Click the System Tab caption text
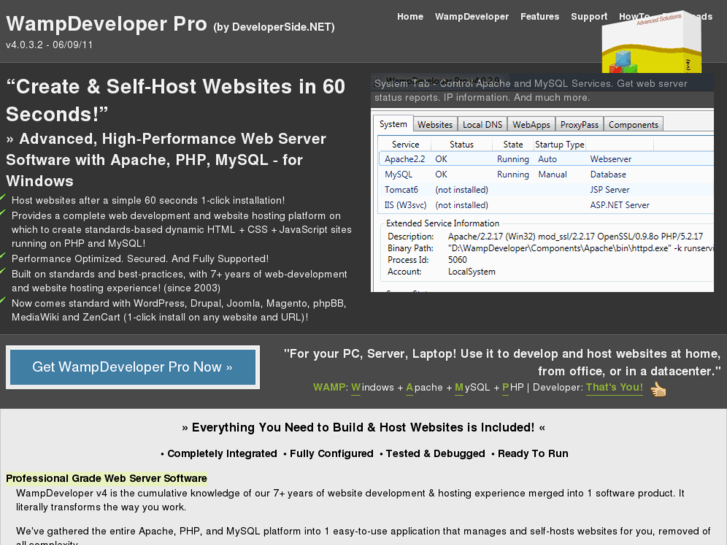This screenshot has width=727, height=545. (531, 90)
